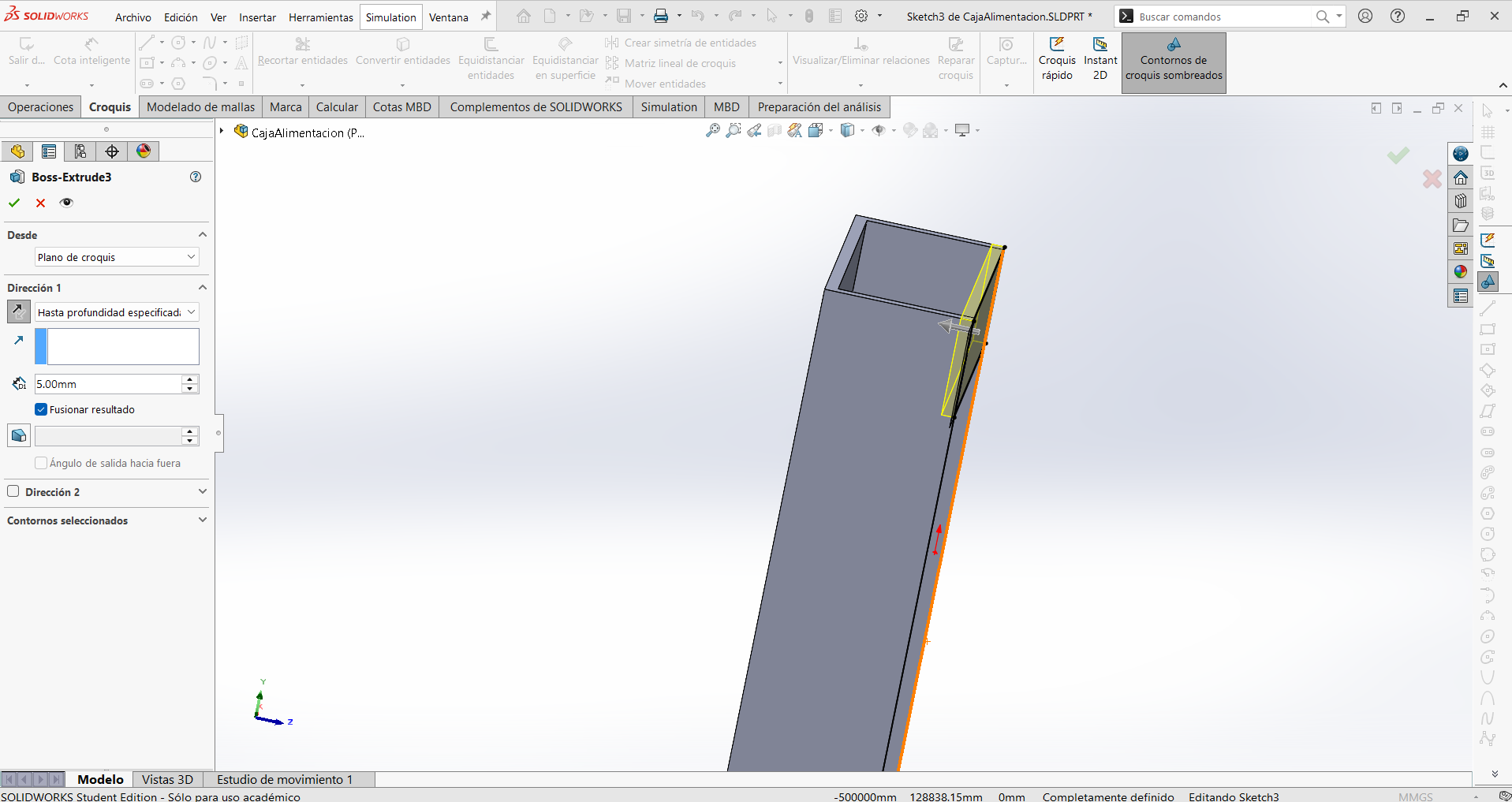Screen dimensions: 1512x802
Task: Click the draft on/off button
Action: click(19, 435)
